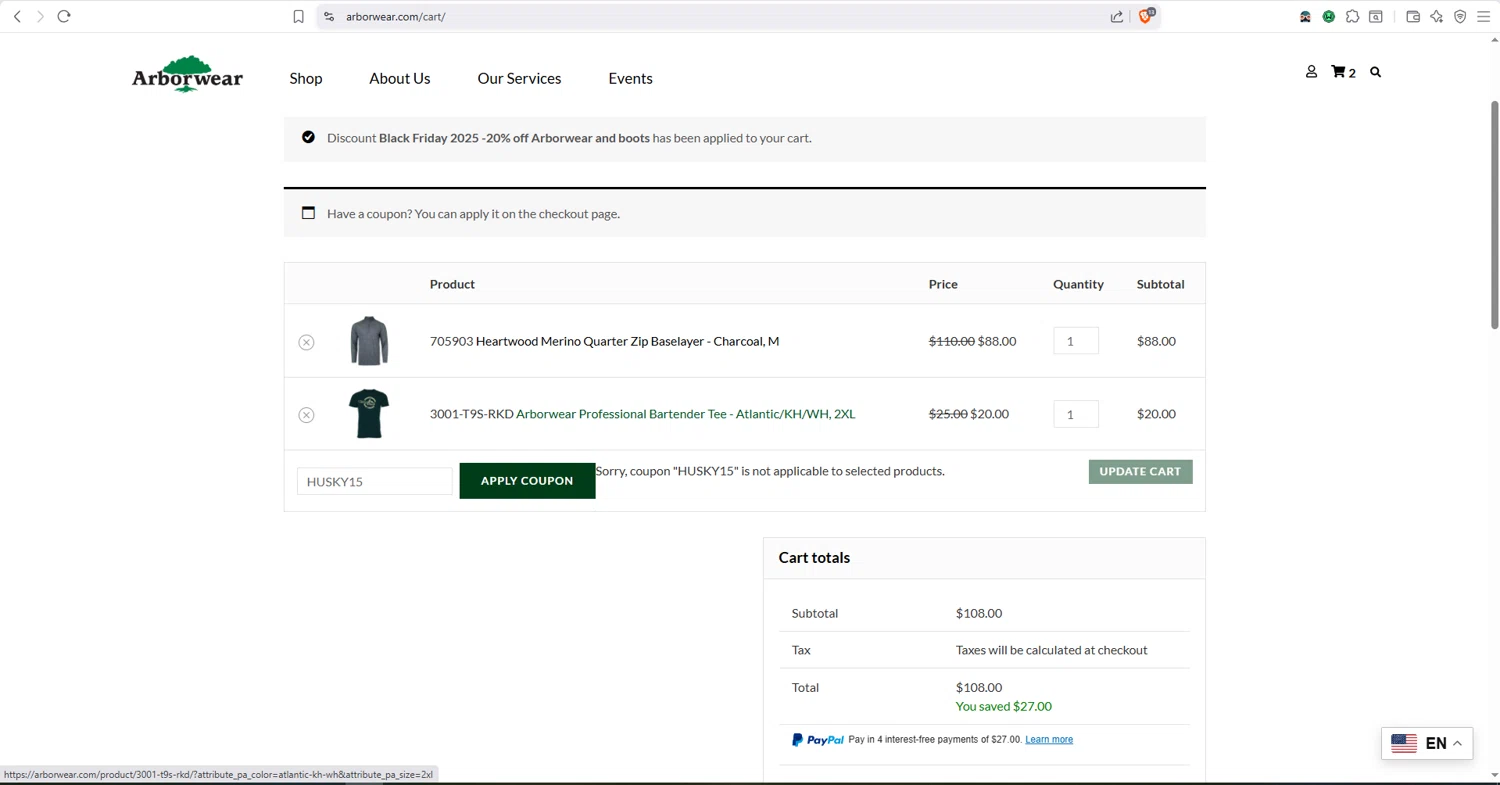Open the masked-face extension icon
Screen dimensions: 1500x785
1306,16
